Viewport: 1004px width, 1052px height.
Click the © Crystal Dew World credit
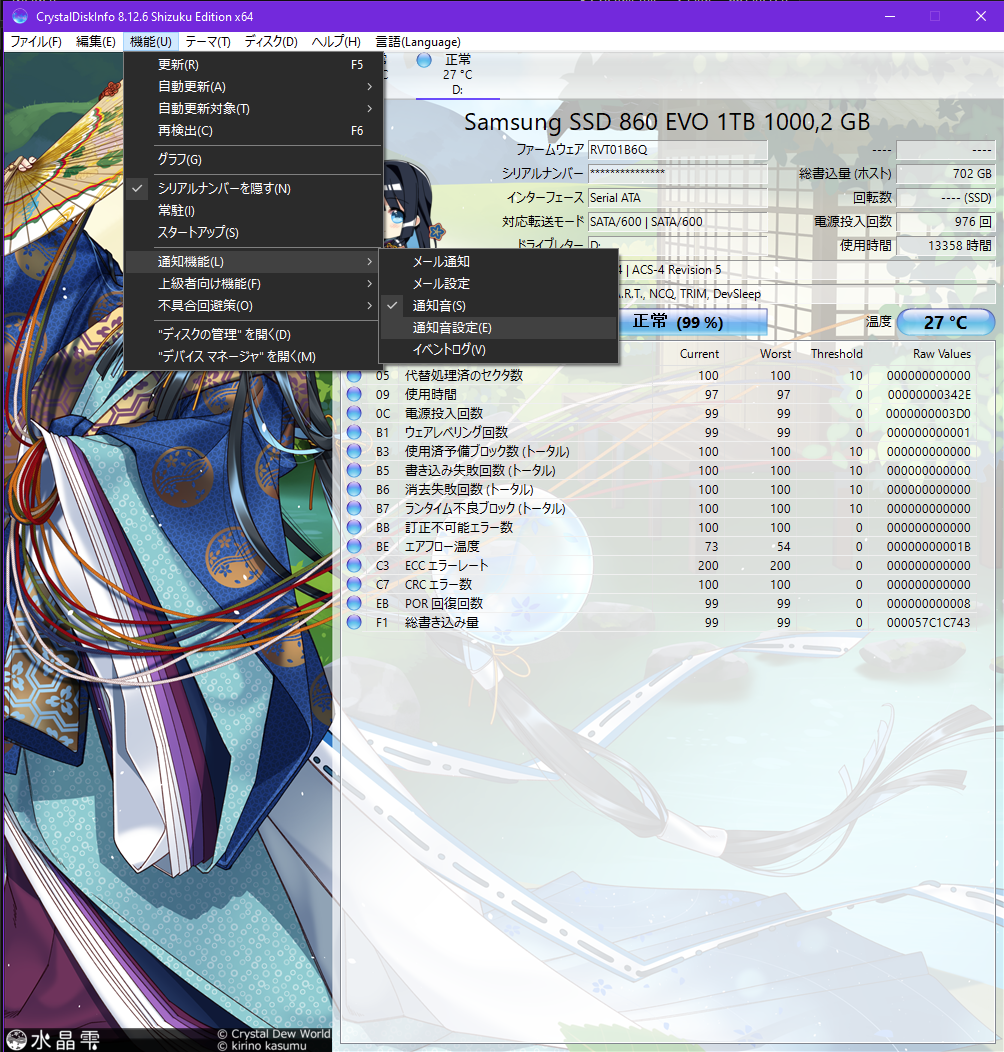point(274,1034)
